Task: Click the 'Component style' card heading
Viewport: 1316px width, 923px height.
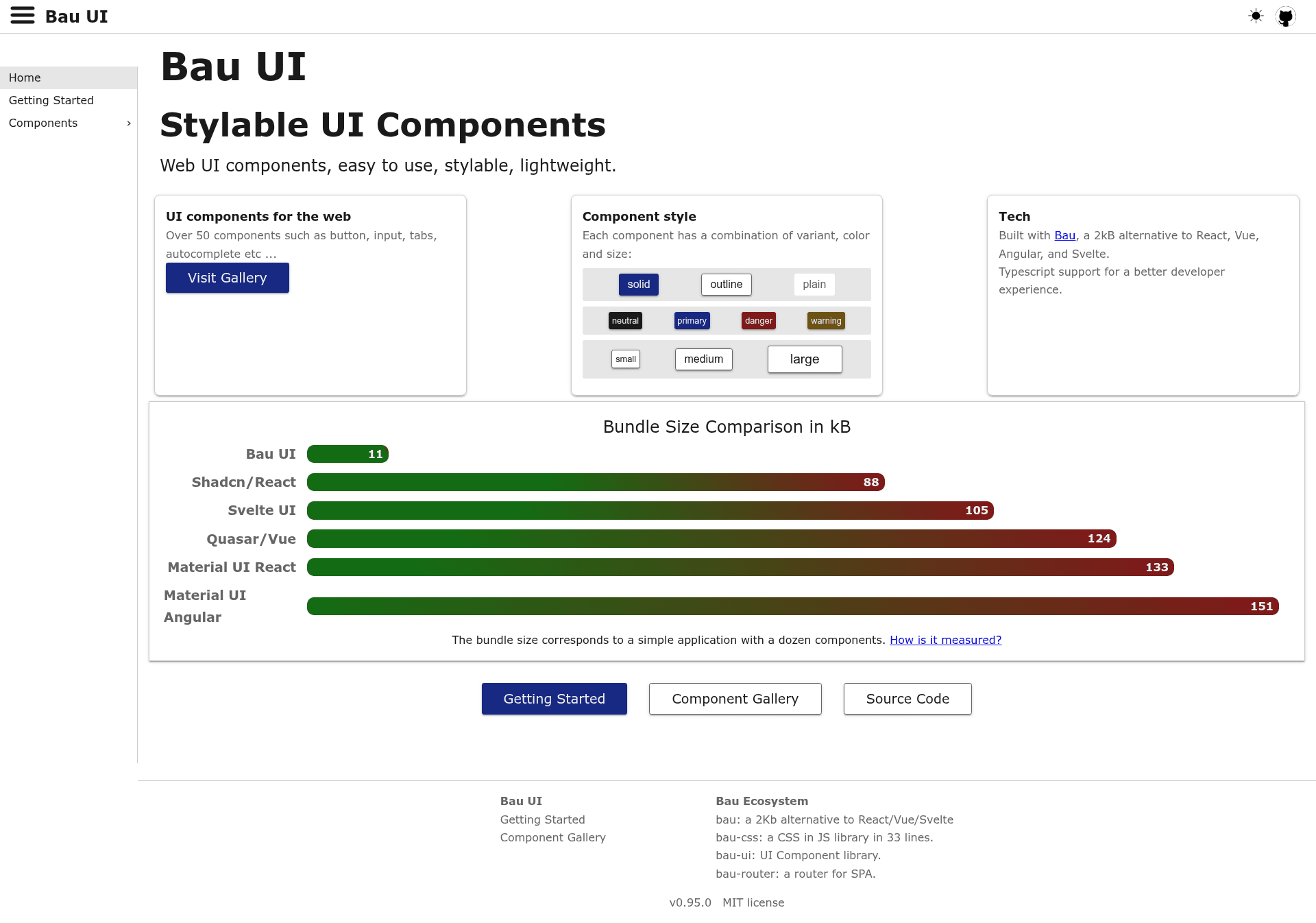Action: [639, 217]
